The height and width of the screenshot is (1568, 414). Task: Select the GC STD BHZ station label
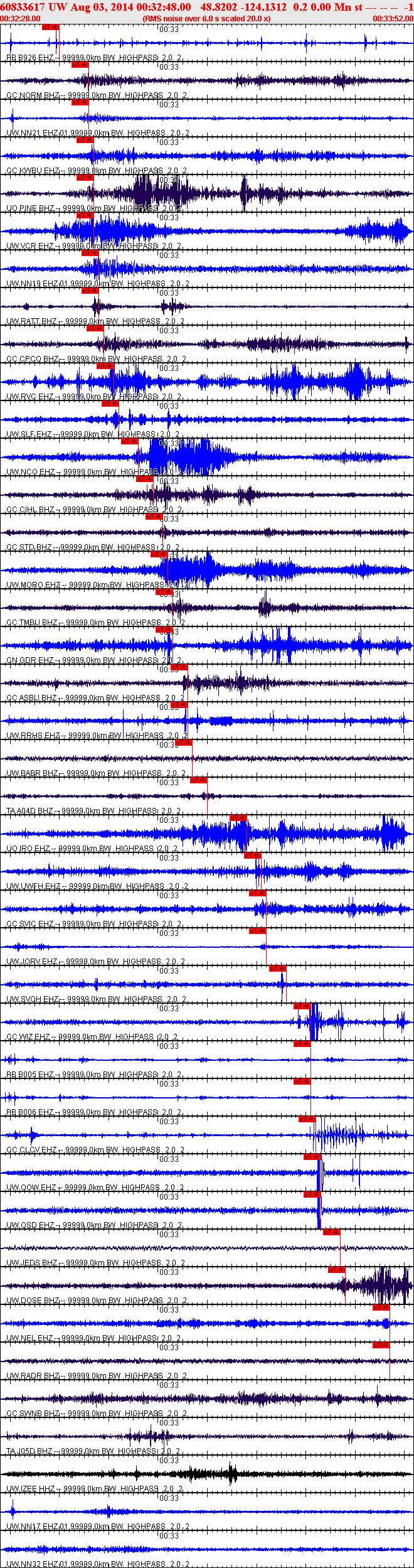[93, 547]
